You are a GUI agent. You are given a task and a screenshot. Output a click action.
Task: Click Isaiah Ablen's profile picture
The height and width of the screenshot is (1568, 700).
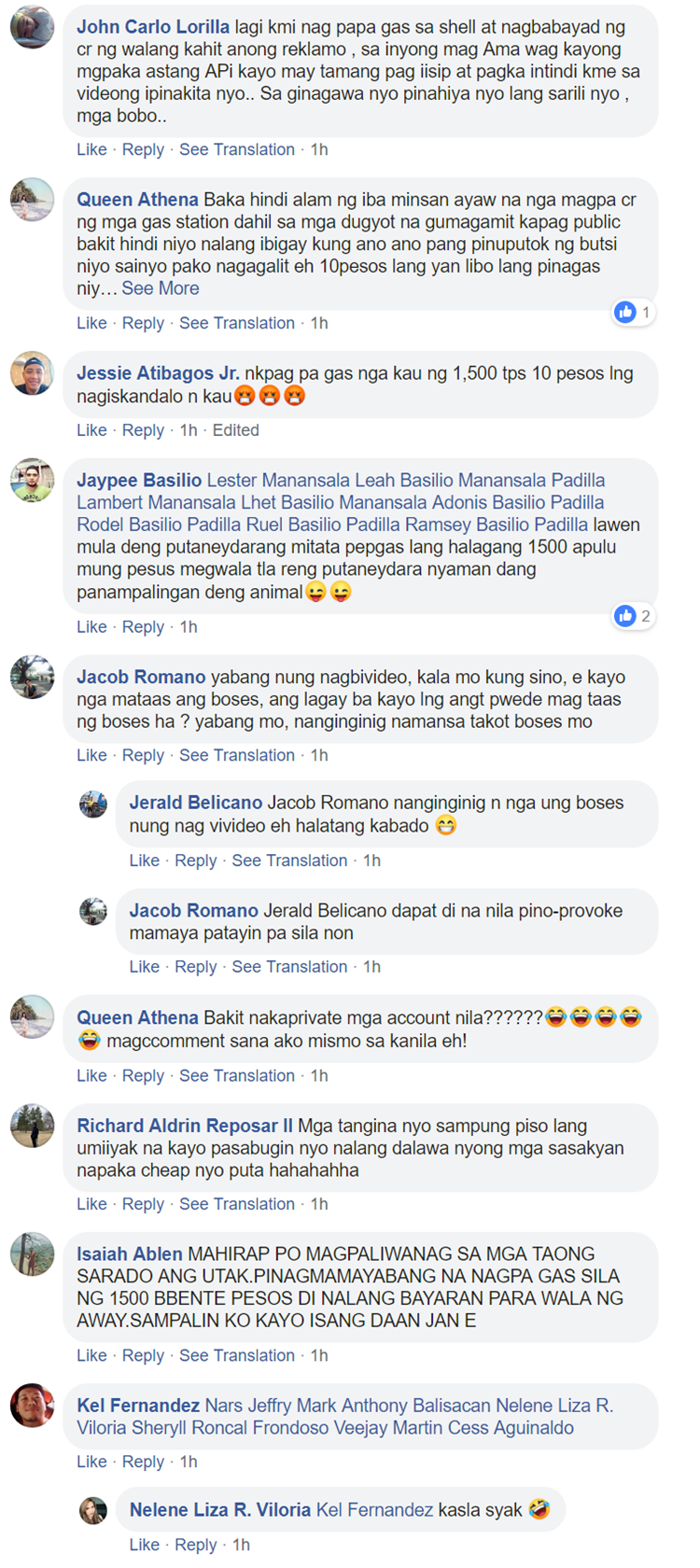pyautogui.click(x=32, y=1253)
